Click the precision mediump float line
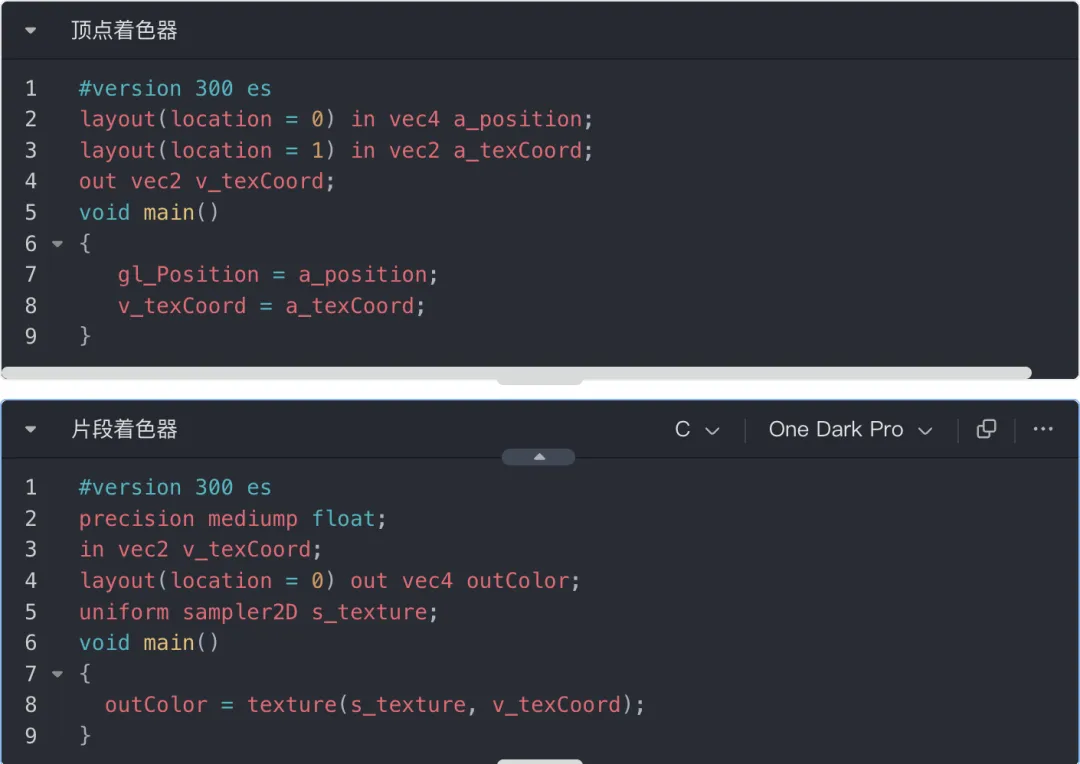This screenshot has height=764, width=1080. coord(232,519)
